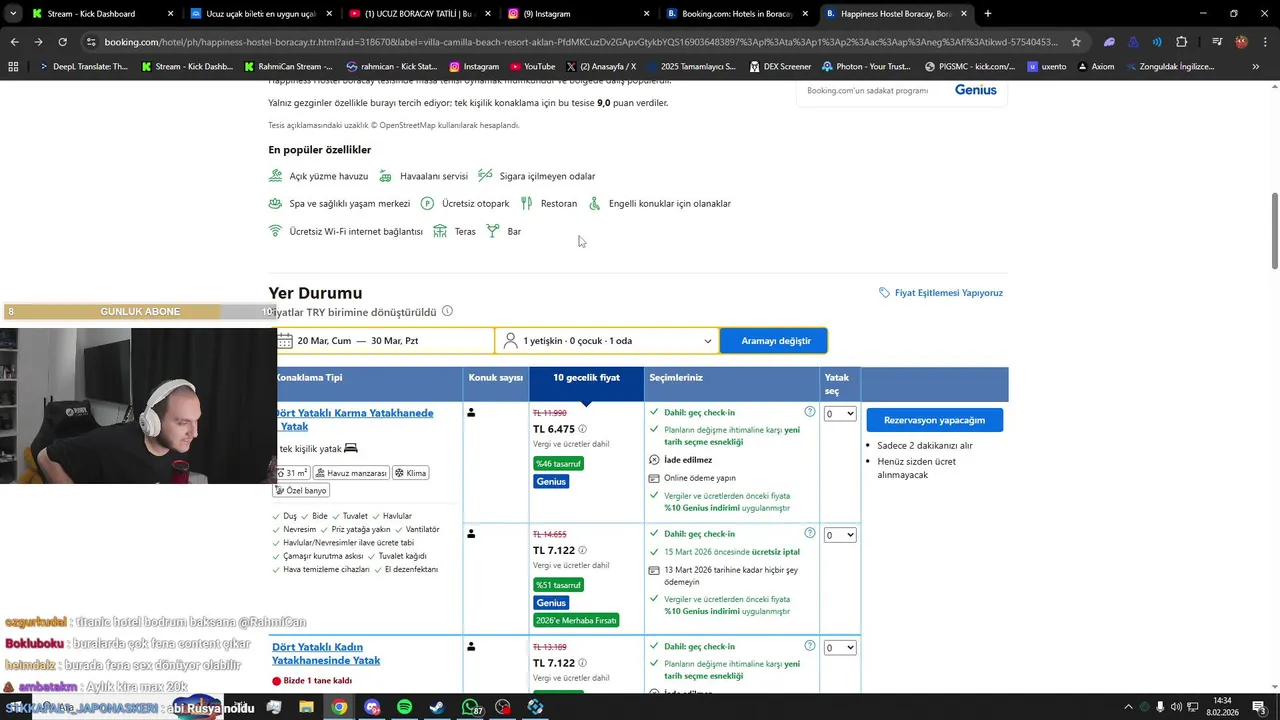
Task: Click the calendar icon in the date field
Action: coord(286,341)
